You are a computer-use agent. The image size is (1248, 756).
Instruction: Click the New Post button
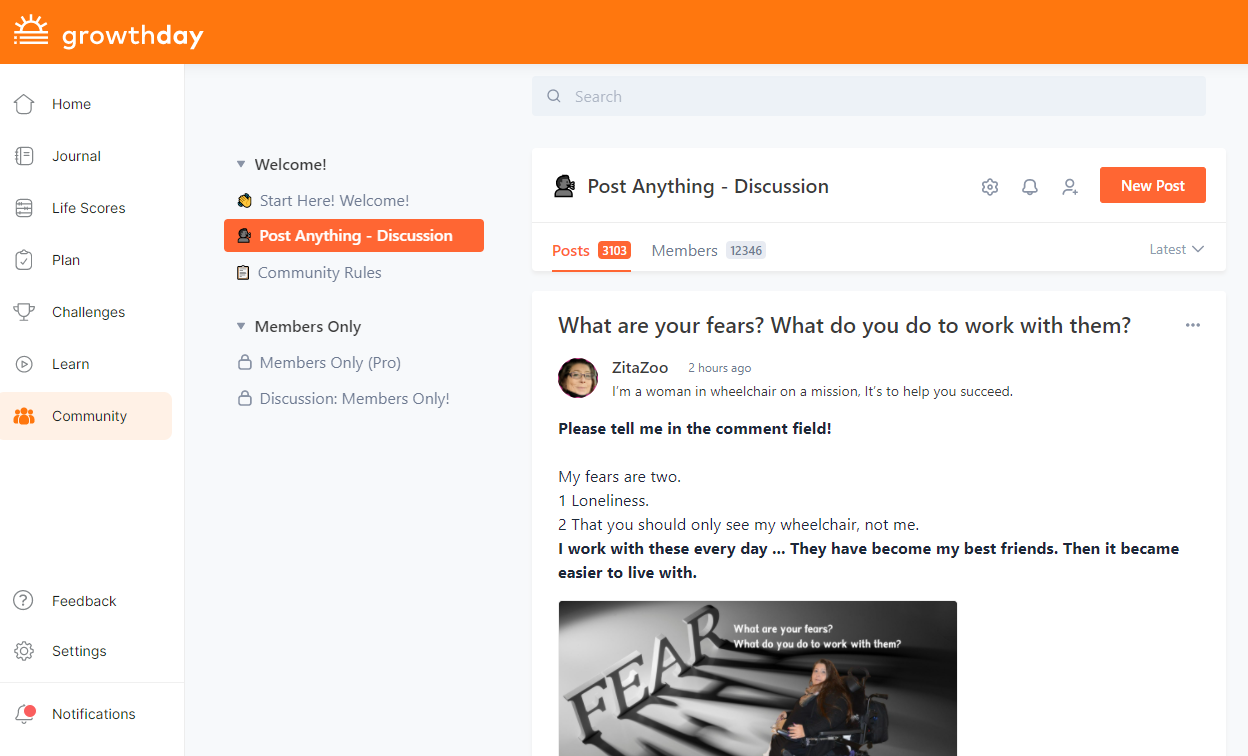[x=1153, y=185]
